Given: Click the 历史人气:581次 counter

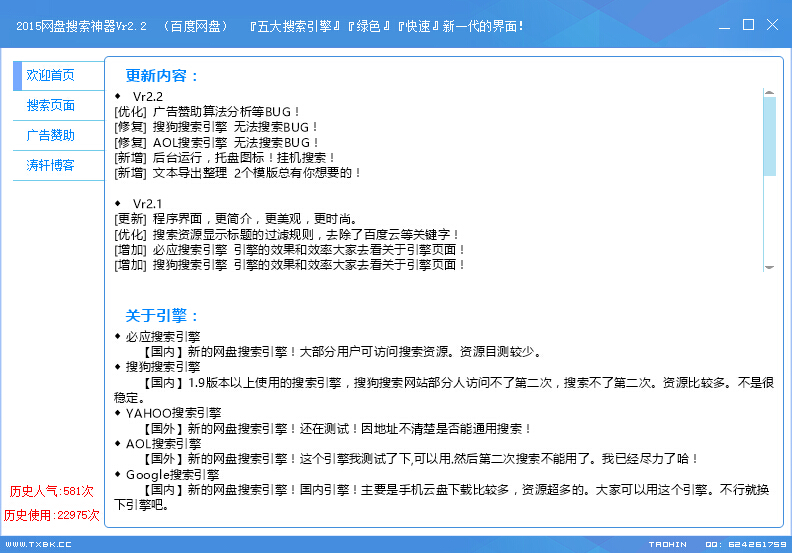Looking at the screenshot, I should 52,491.
